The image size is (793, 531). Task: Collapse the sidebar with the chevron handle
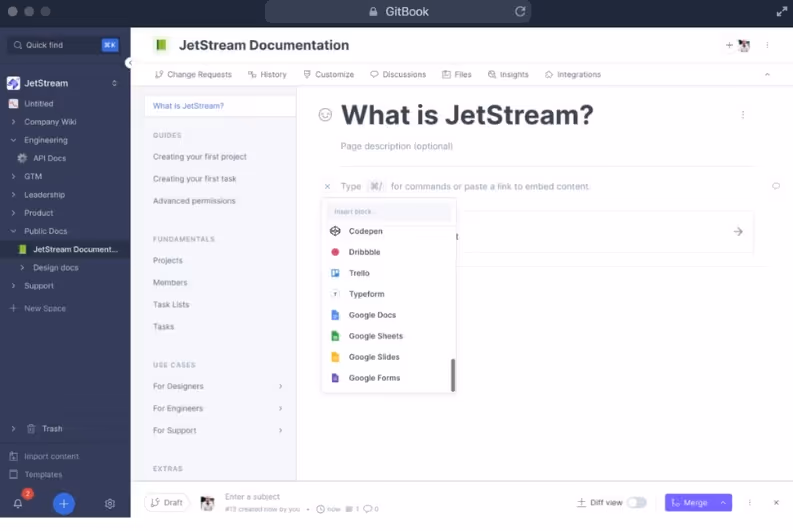click(x=129, y=63)
